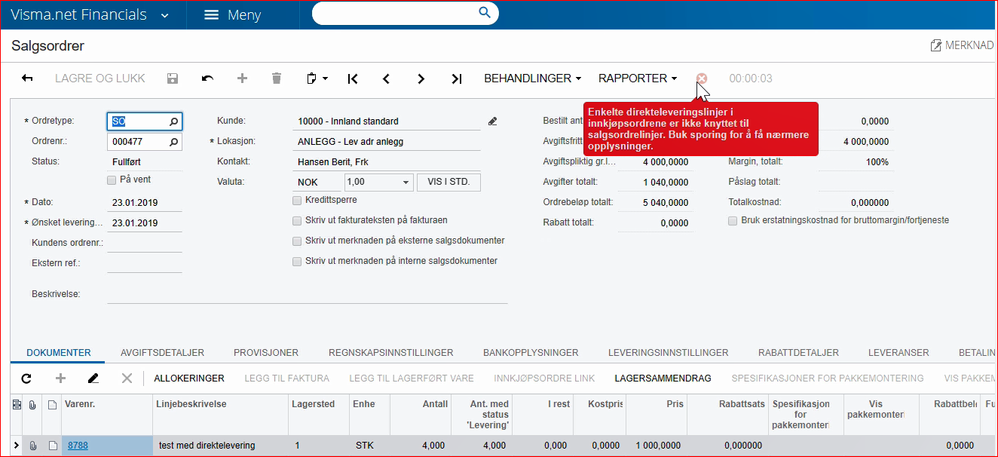The height and width of the screenshot is (457, 998).
Task: Switch to the Avgiftsdetaljer tab
Action: point(162,353)
